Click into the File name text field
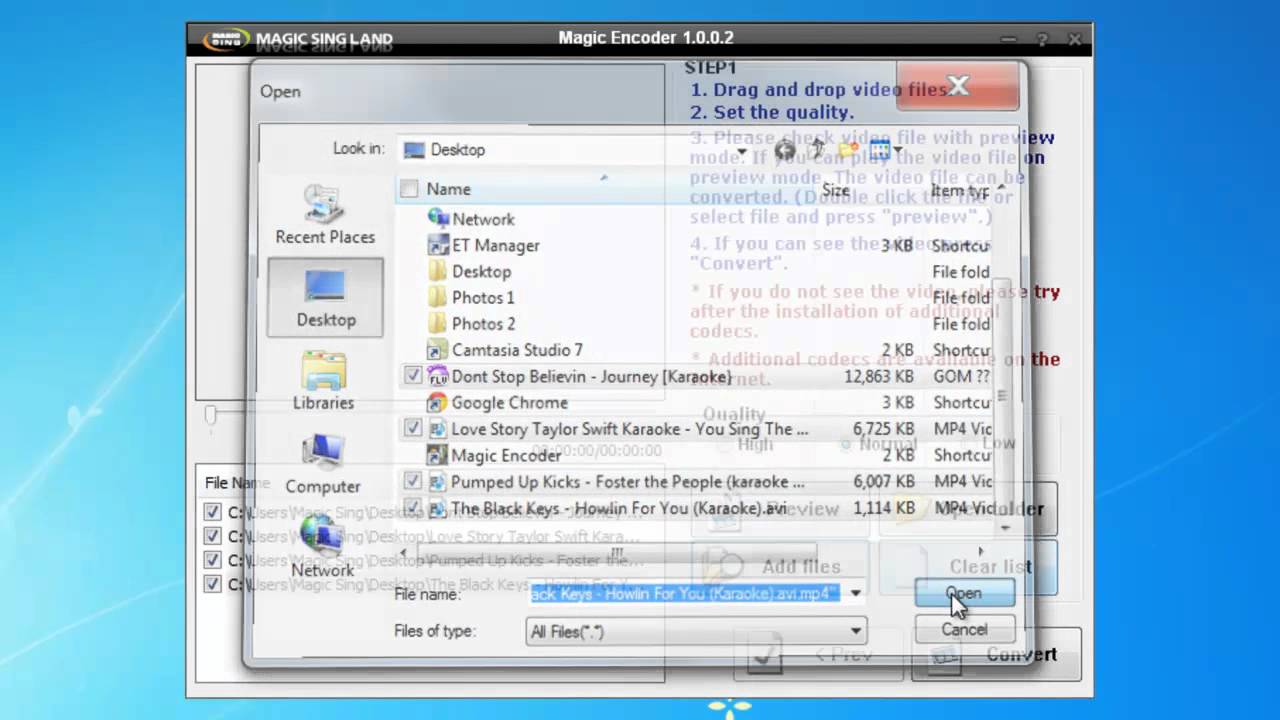Viewport: 1280px width, 720px height. [684, 594]
